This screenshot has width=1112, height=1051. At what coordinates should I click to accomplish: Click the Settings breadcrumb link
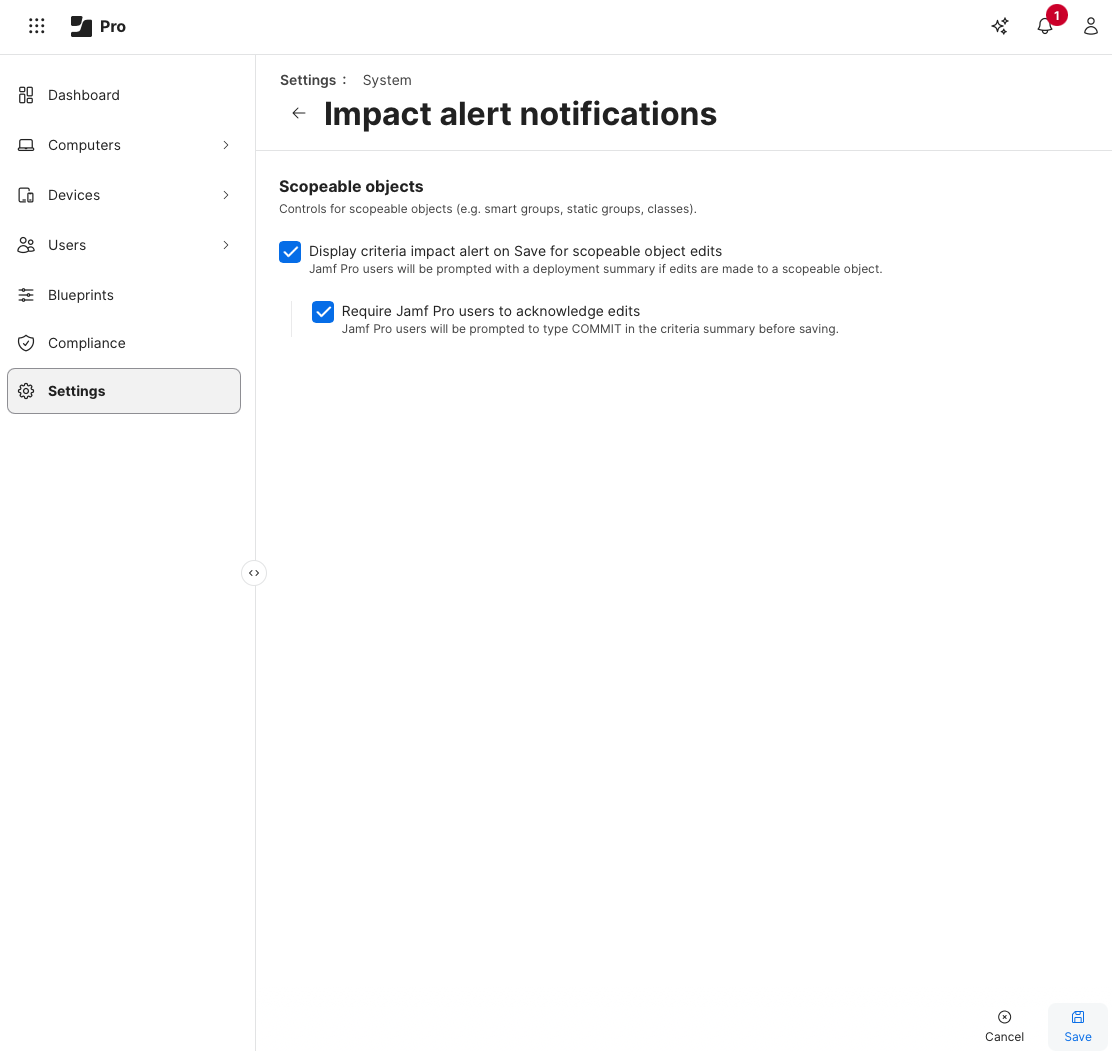point(308,80)
